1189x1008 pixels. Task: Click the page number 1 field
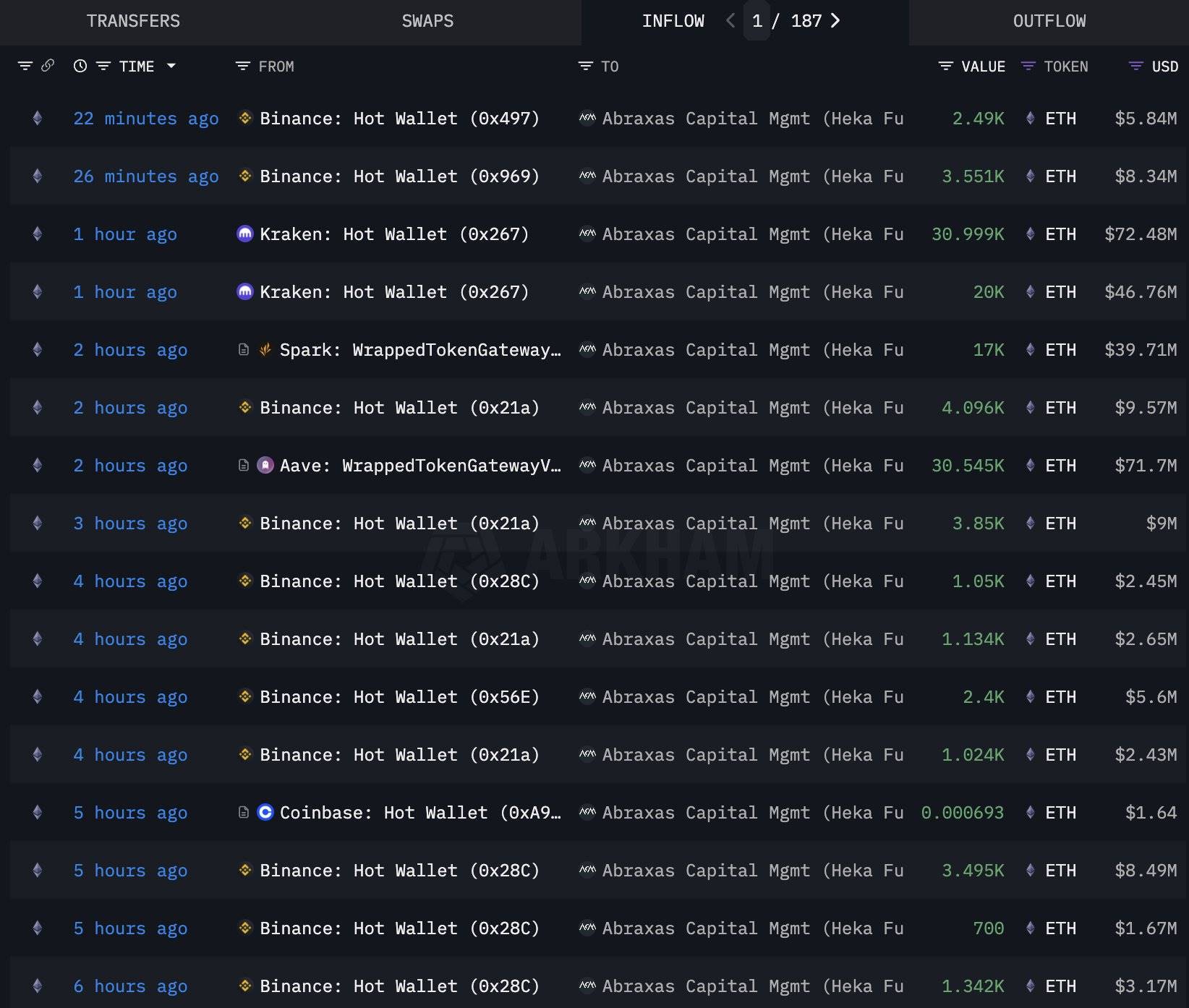pyautogui.click(x=757, y=21)
